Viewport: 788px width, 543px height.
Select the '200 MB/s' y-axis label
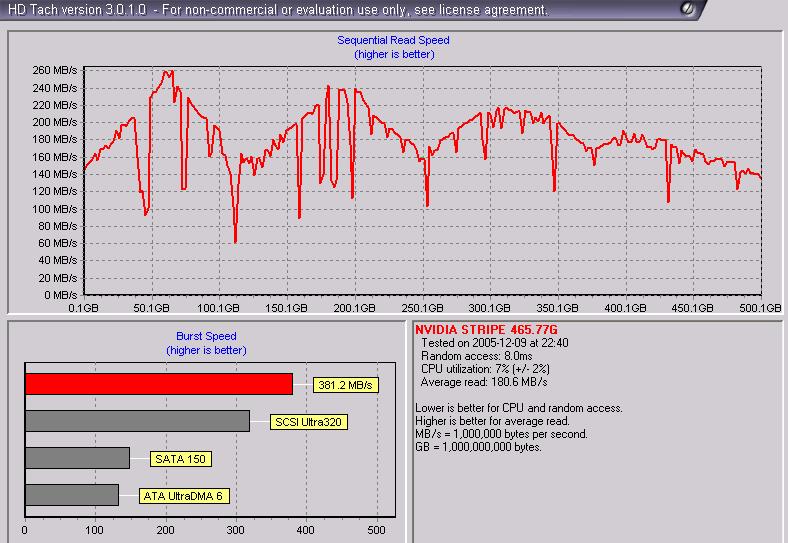click(x=55, y=122)
